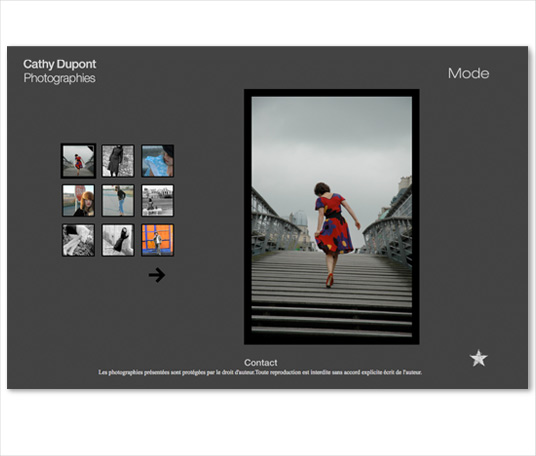
Task: Select black-and-white thumbnail of woman in long coat
Action: click(118, 161)
